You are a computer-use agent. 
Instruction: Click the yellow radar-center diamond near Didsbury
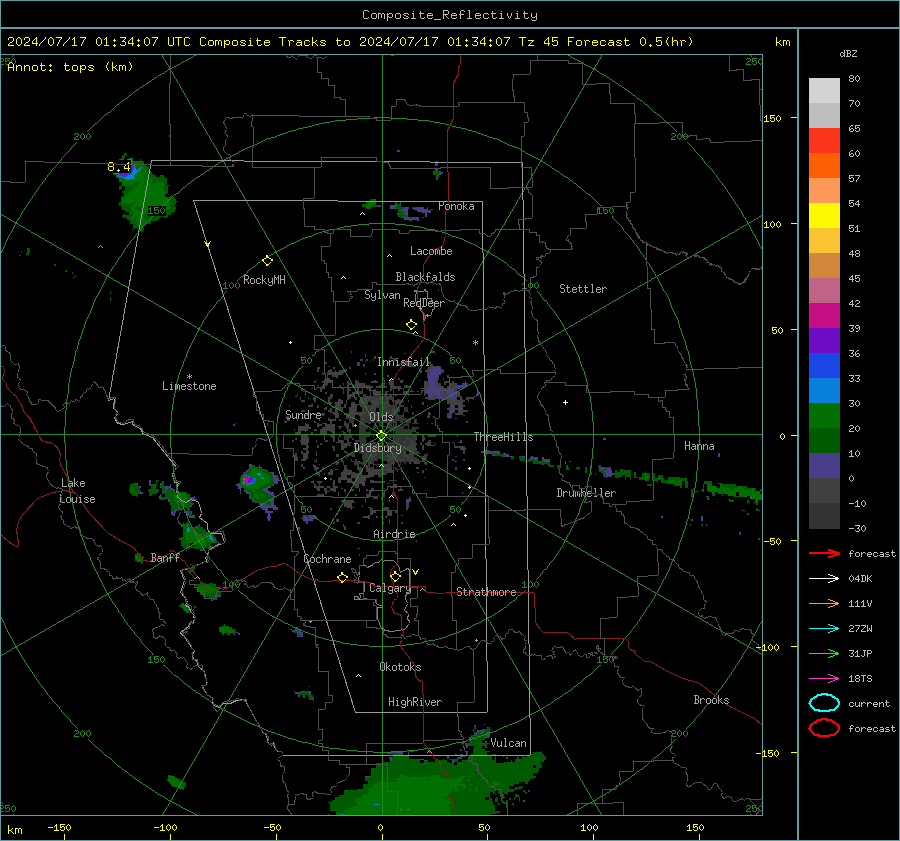click(381, 436)
